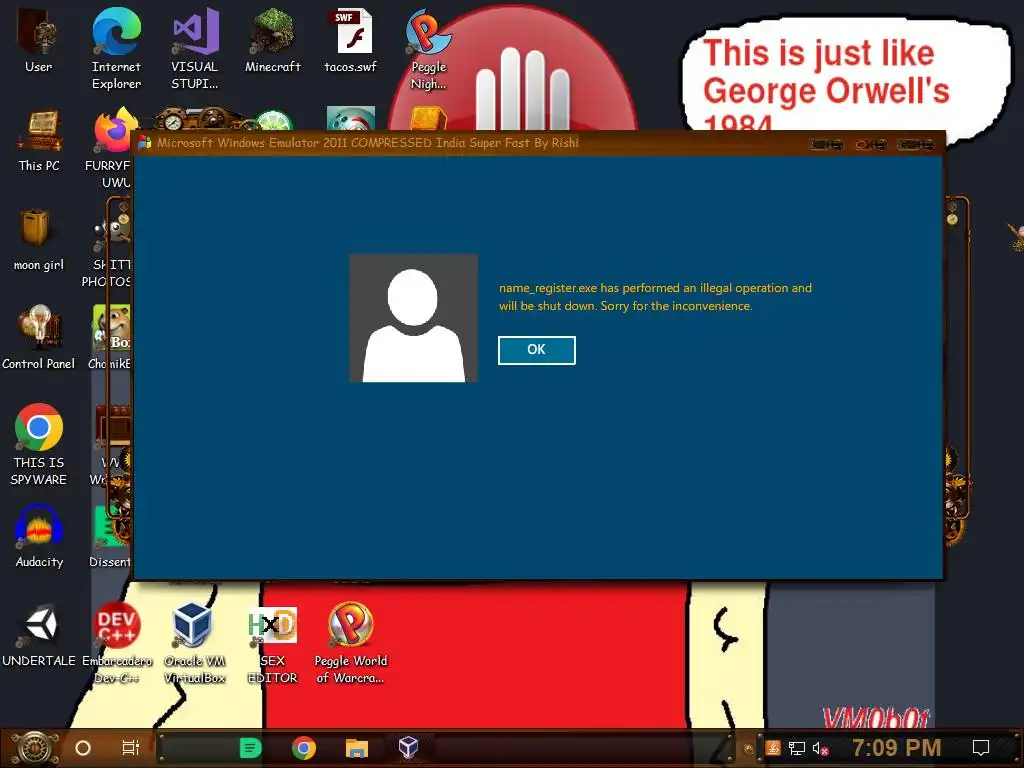Open the notification center icon
This screenshot has height=768, width=1024.
(981, 748)
